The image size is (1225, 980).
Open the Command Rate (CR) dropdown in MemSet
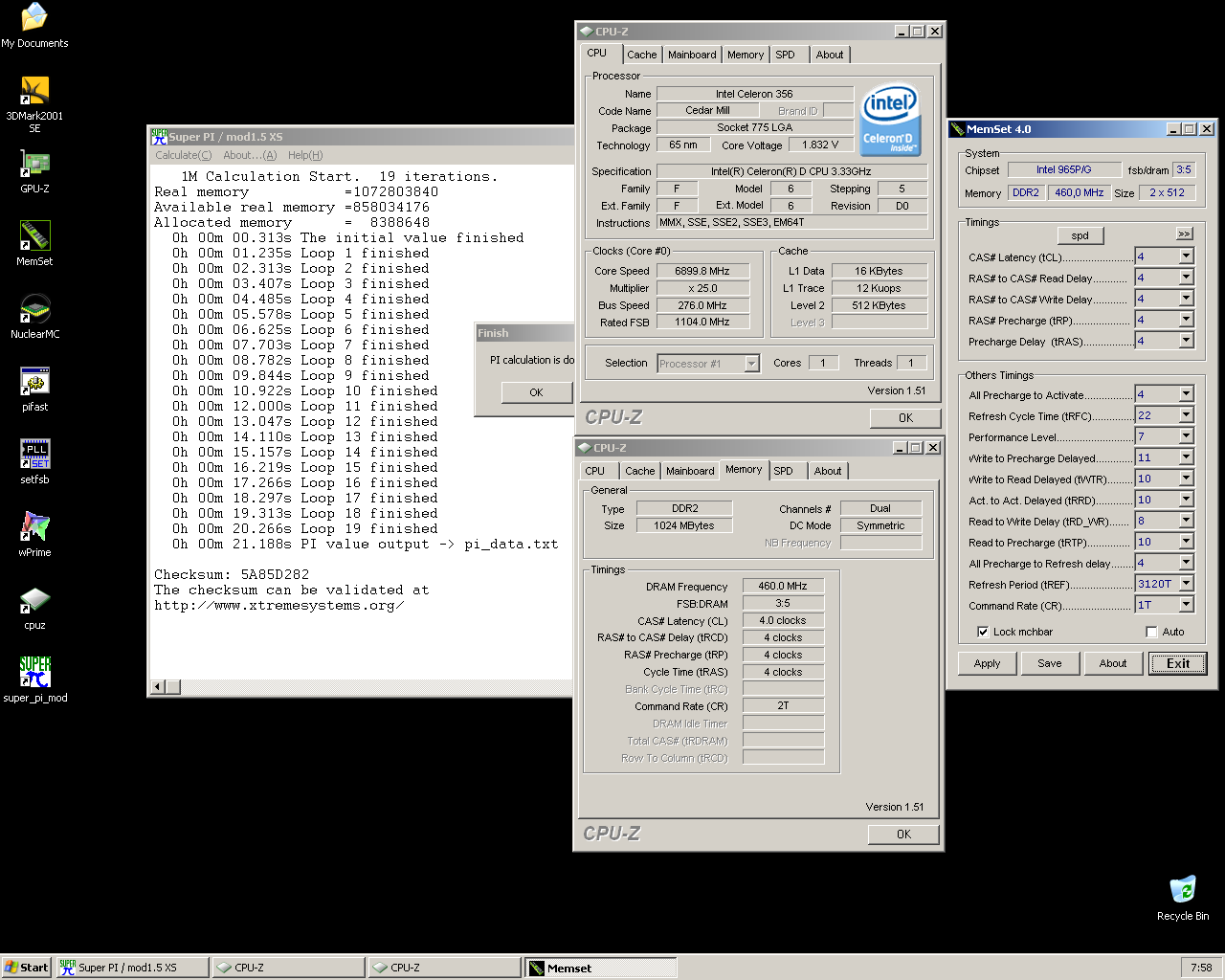pyautogui.click(x=1187, y=605)
